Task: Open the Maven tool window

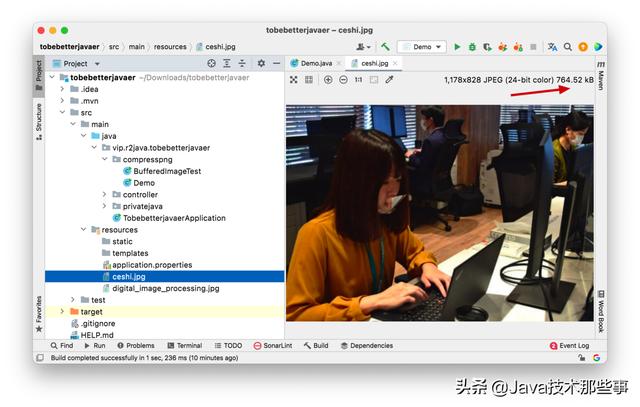Action: coord(601,76)
